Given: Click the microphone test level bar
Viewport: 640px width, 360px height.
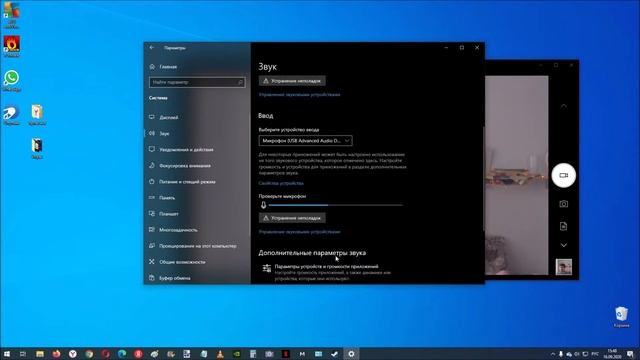Looking at the screenshot, I should tap(336, 205).
